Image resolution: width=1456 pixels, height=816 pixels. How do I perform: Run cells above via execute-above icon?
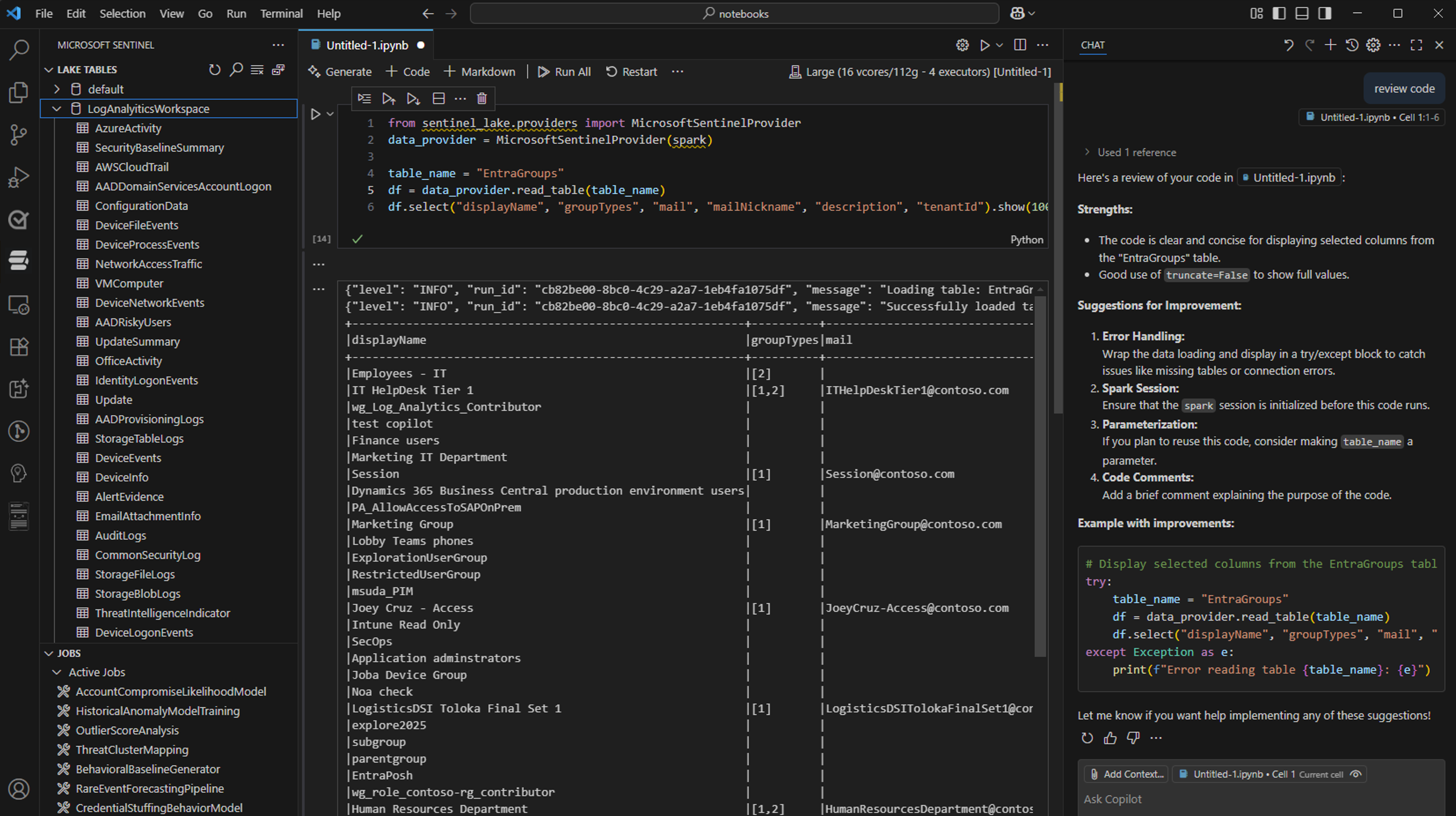tap(389, 99)
